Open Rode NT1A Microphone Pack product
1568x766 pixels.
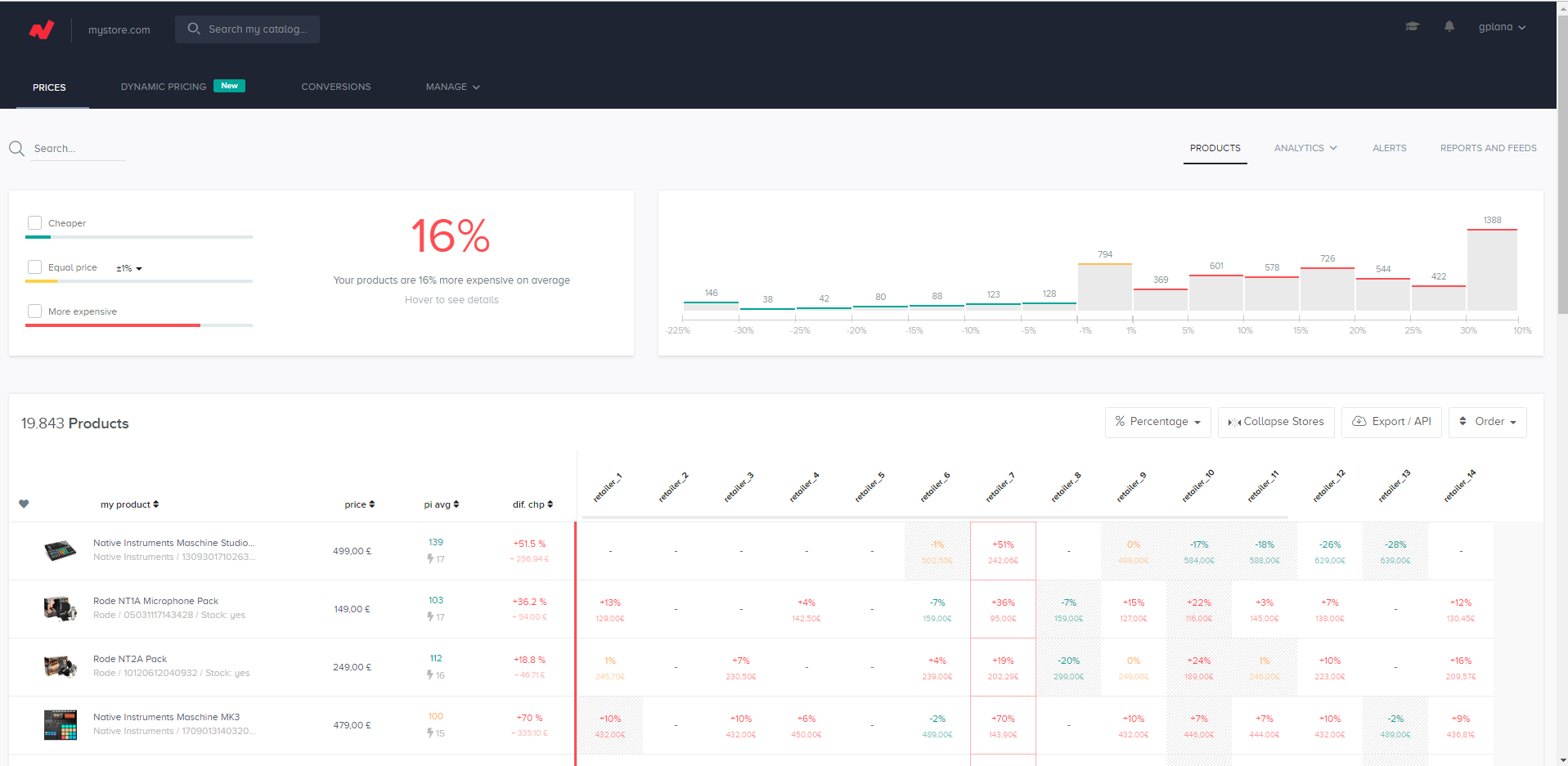pyautogui.click(x=155, y=601)
